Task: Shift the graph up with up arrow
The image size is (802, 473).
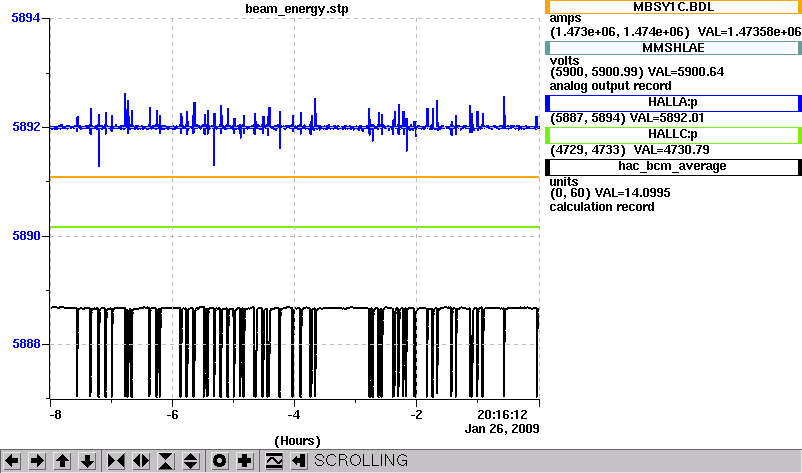Action: pyautogui.click(x=62, y=461)
